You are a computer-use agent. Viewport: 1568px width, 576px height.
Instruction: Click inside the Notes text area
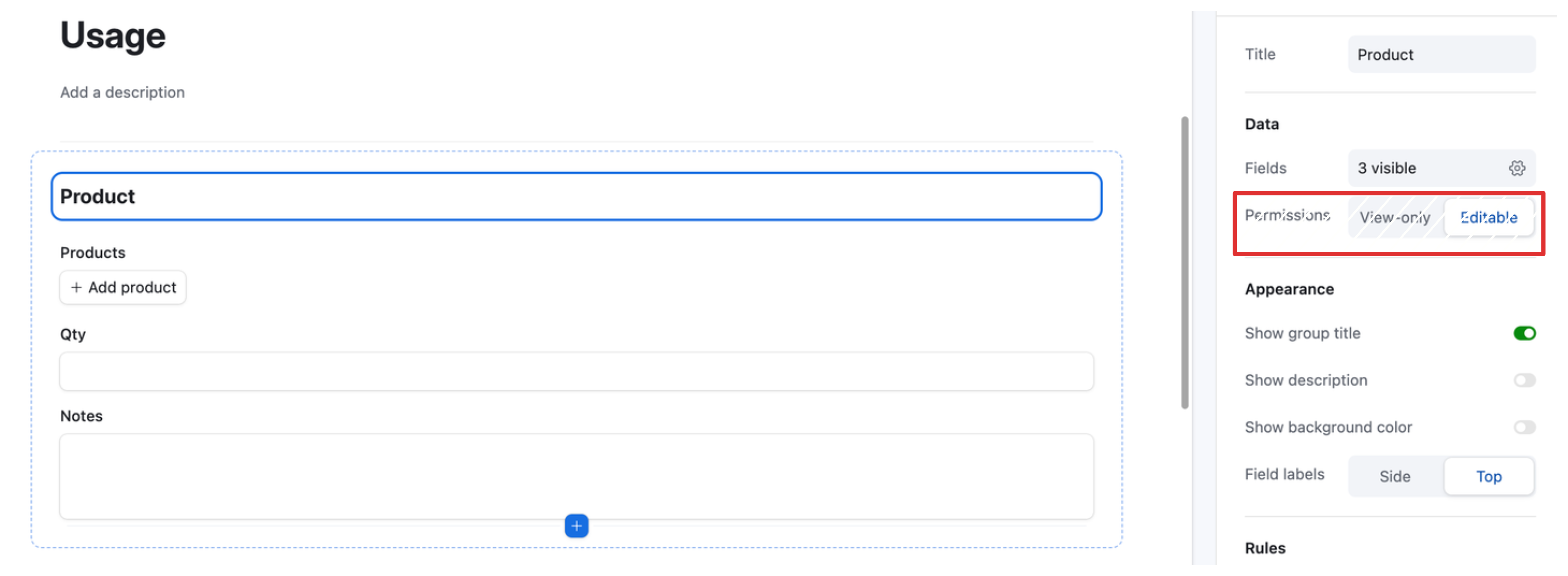[576, 476]
